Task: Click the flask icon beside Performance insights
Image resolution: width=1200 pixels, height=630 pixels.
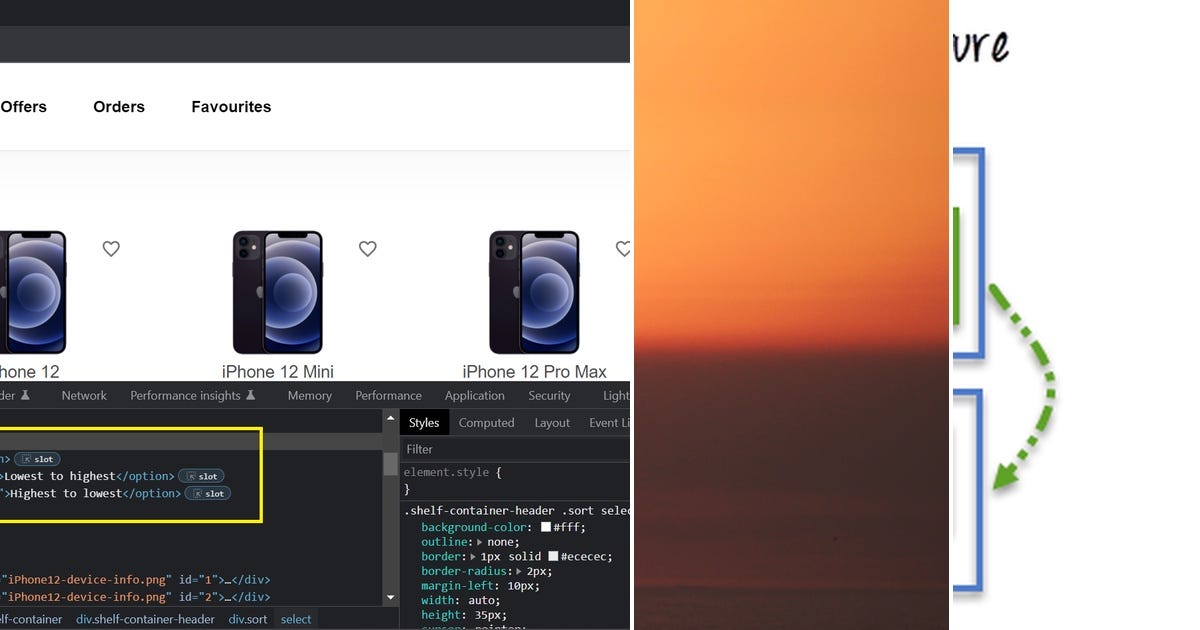Action: click(250, 394)
